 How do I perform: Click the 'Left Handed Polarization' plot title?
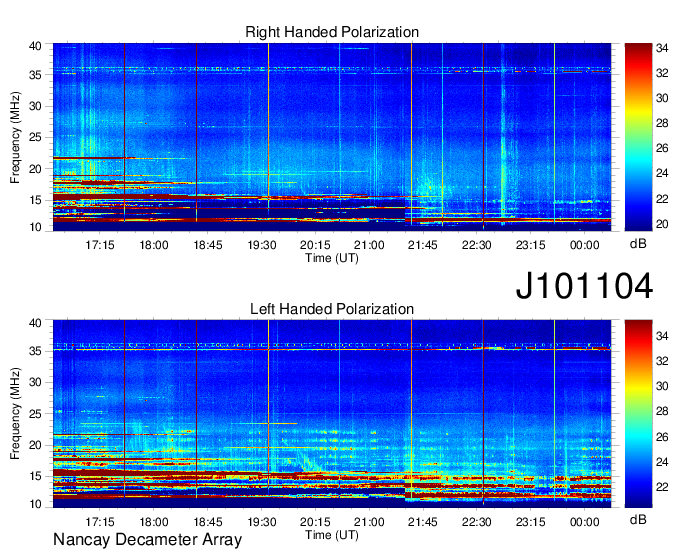332,309
